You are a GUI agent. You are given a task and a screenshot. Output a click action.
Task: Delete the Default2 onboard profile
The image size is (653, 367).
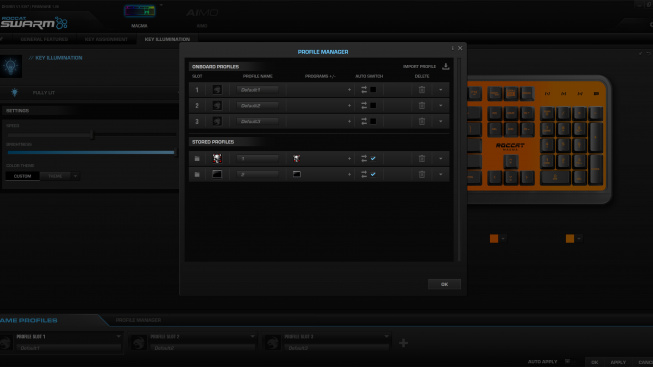pyautogui.click(x=422, y=105)
